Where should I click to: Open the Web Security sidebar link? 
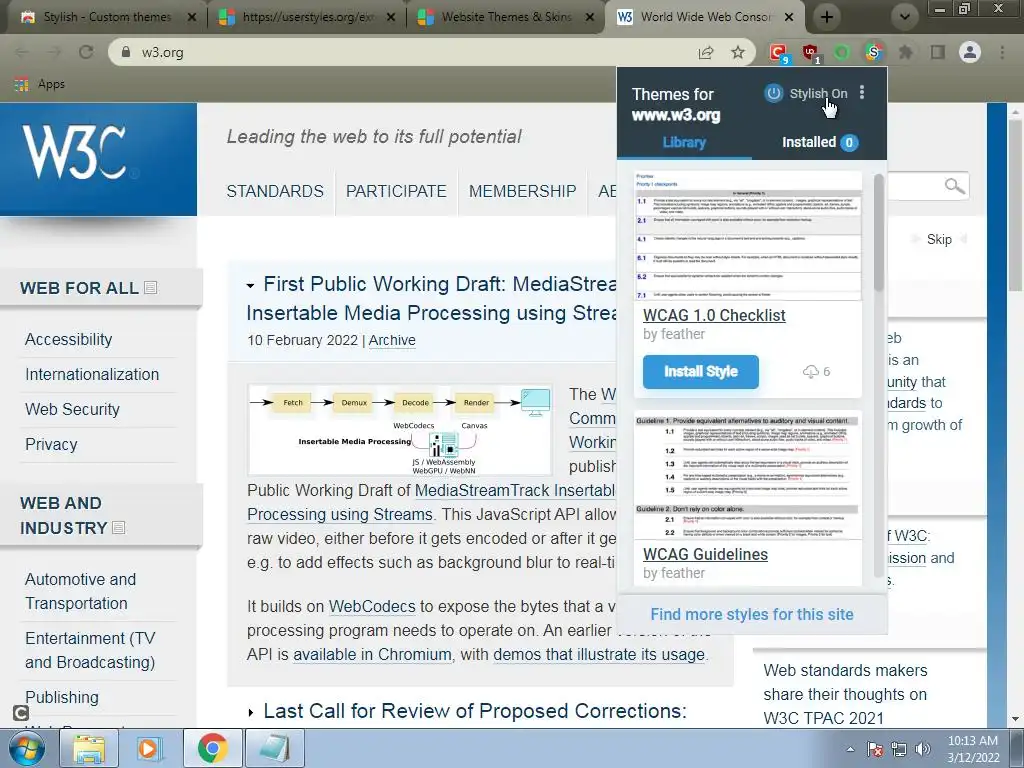coord(72,409)
